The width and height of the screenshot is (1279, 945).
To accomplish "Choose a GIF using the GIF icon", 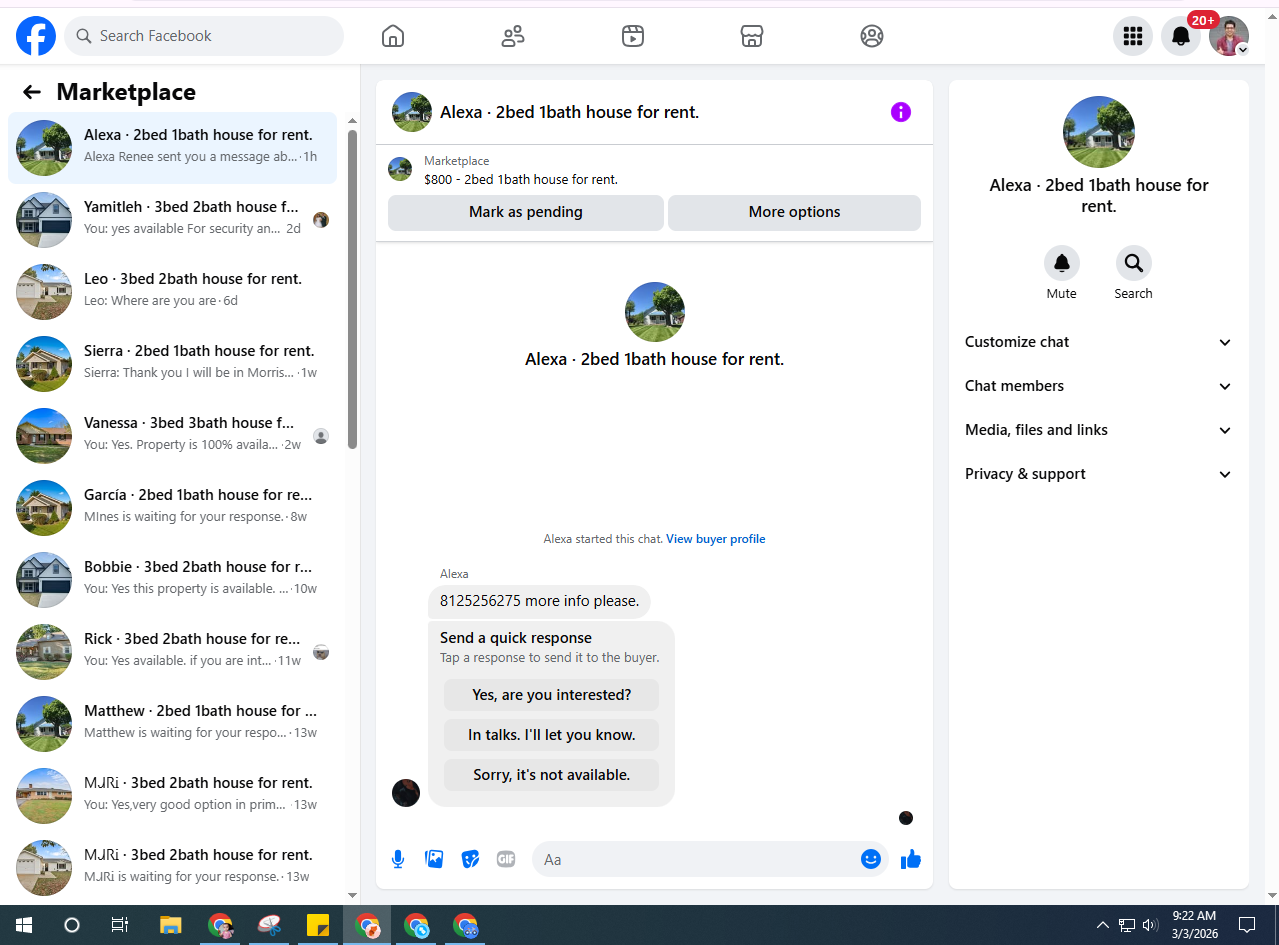I will click(506, 859).
